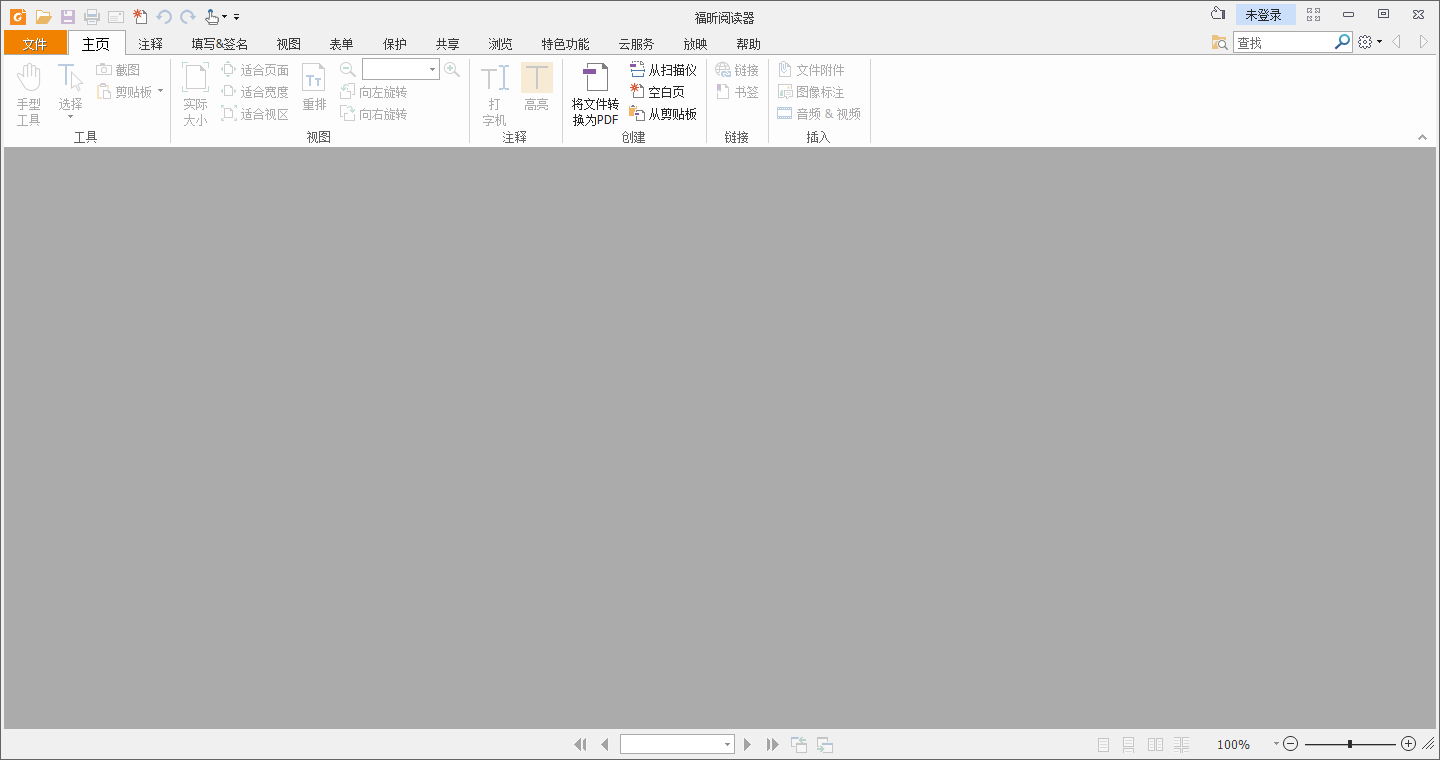Click the change skin icon near 未登录

1218,14
